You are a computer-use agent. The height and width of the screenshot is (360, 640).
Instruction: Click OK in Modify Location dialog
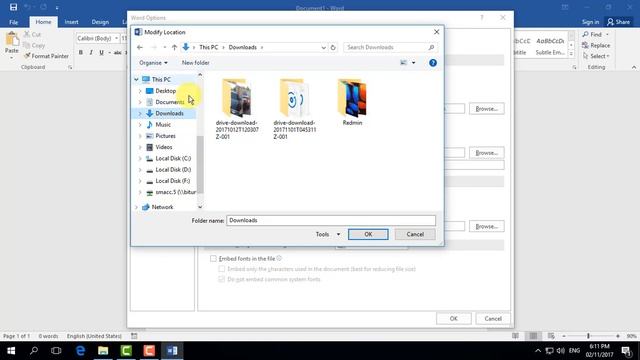tap(368, 234)
